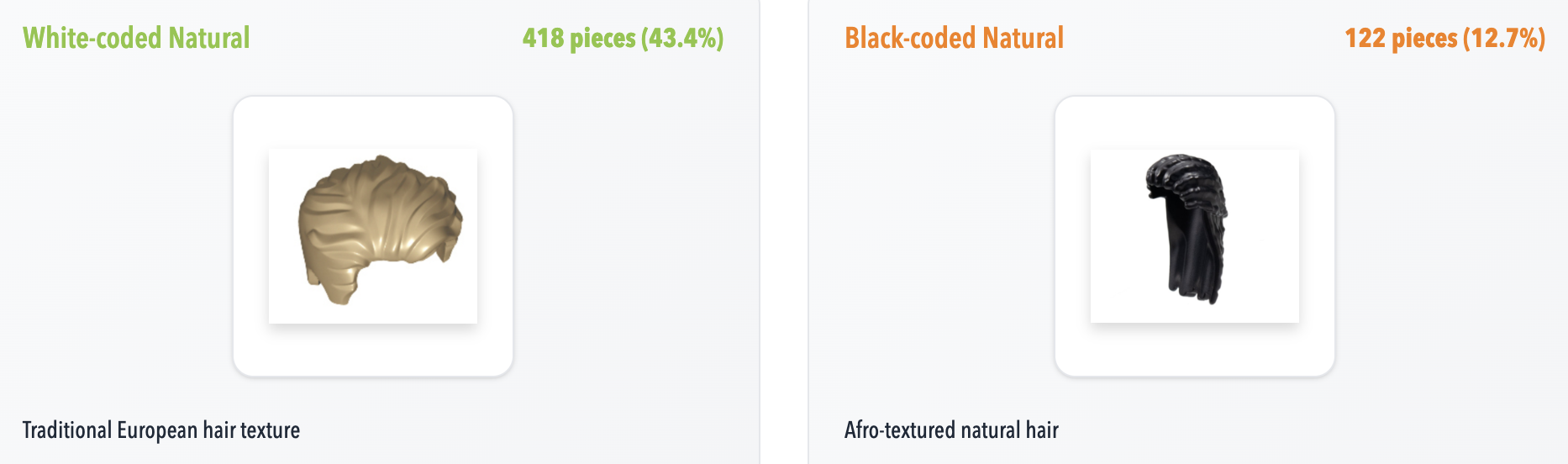Click the Traditional European hair texture caption

(x=160, y=430)
